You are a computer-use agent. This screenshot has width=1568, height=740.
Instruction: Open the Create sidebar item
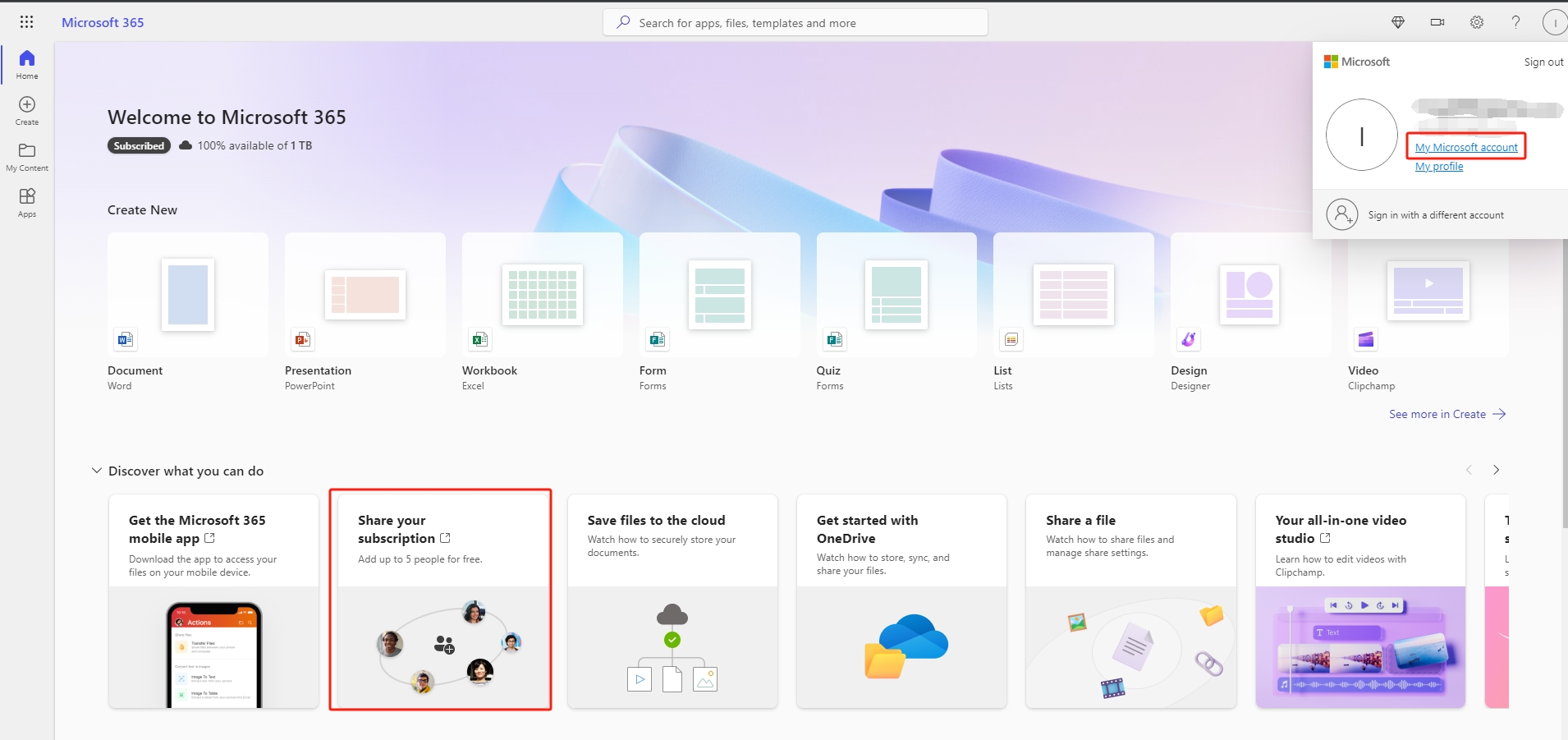(27, 110)
